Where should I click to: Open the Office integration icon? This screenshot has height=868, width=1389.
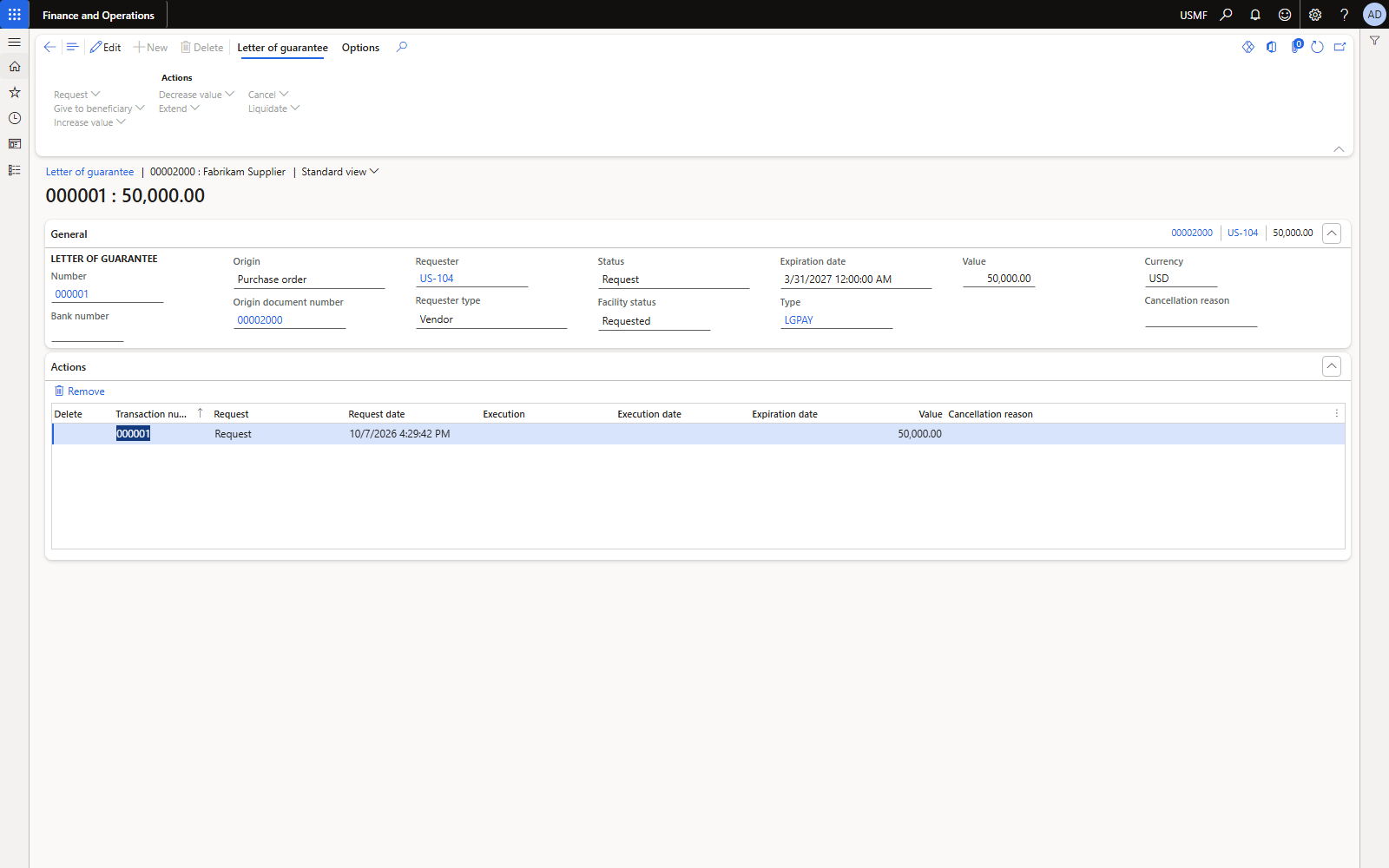pos(1271,47)
